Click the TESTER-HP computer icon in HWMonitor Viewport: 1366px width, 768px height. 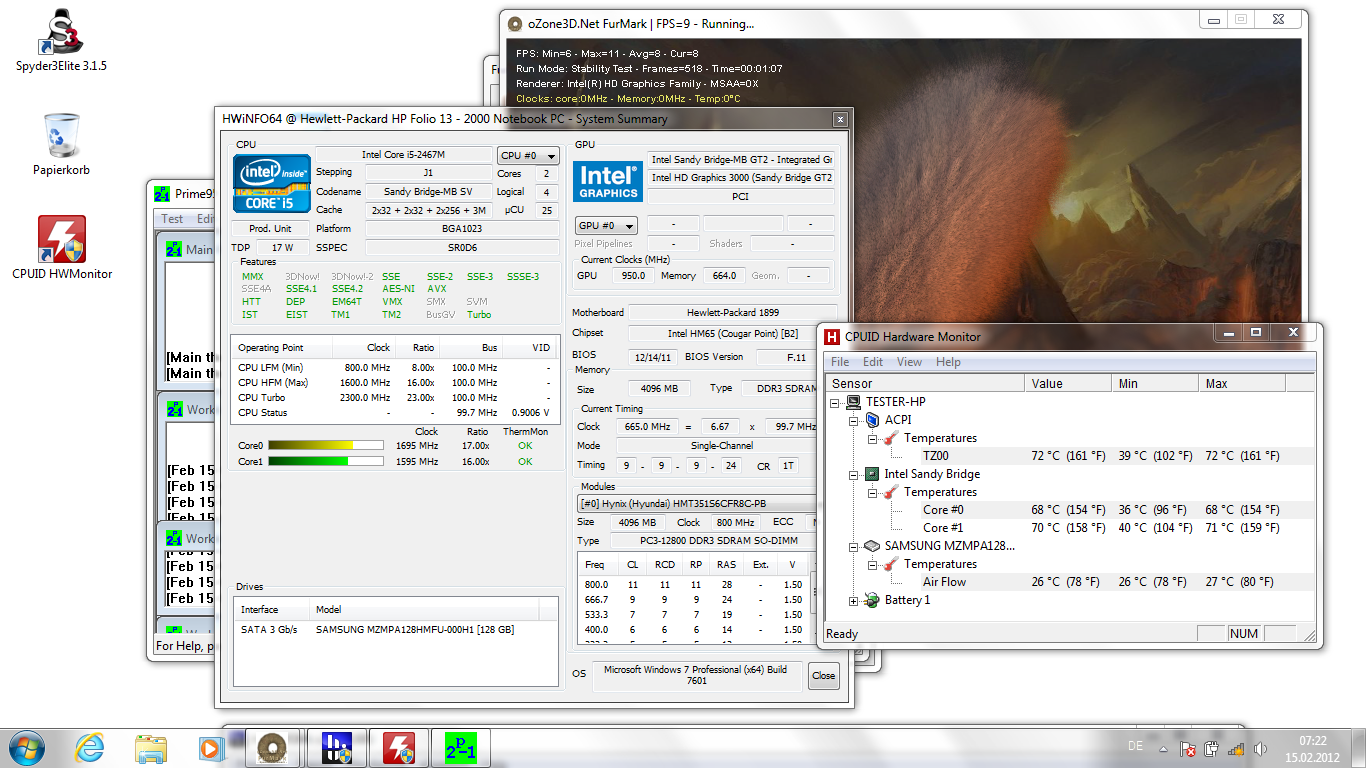point(854,402)
